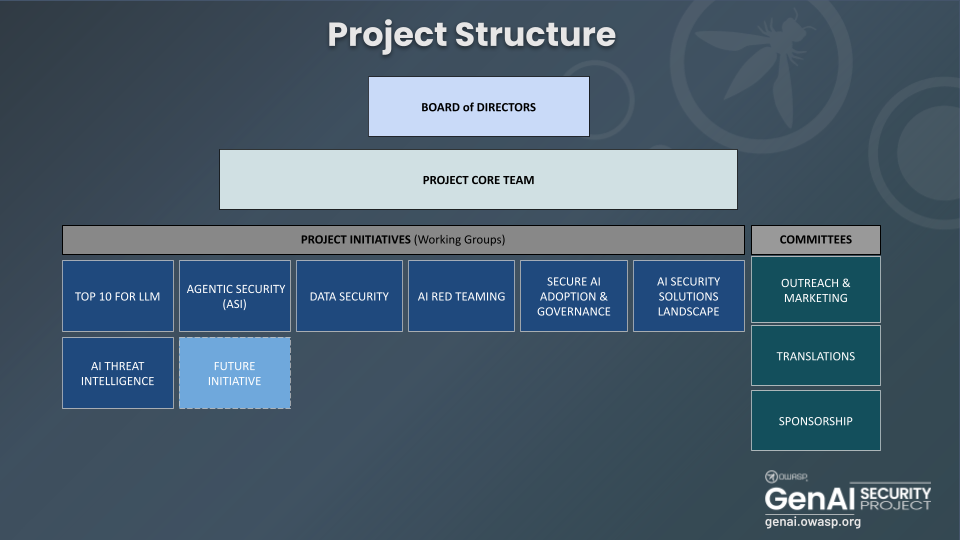This screenshot has width=960, height=540.
Task: Click the Board of Directors box
Action: point(478,106)
